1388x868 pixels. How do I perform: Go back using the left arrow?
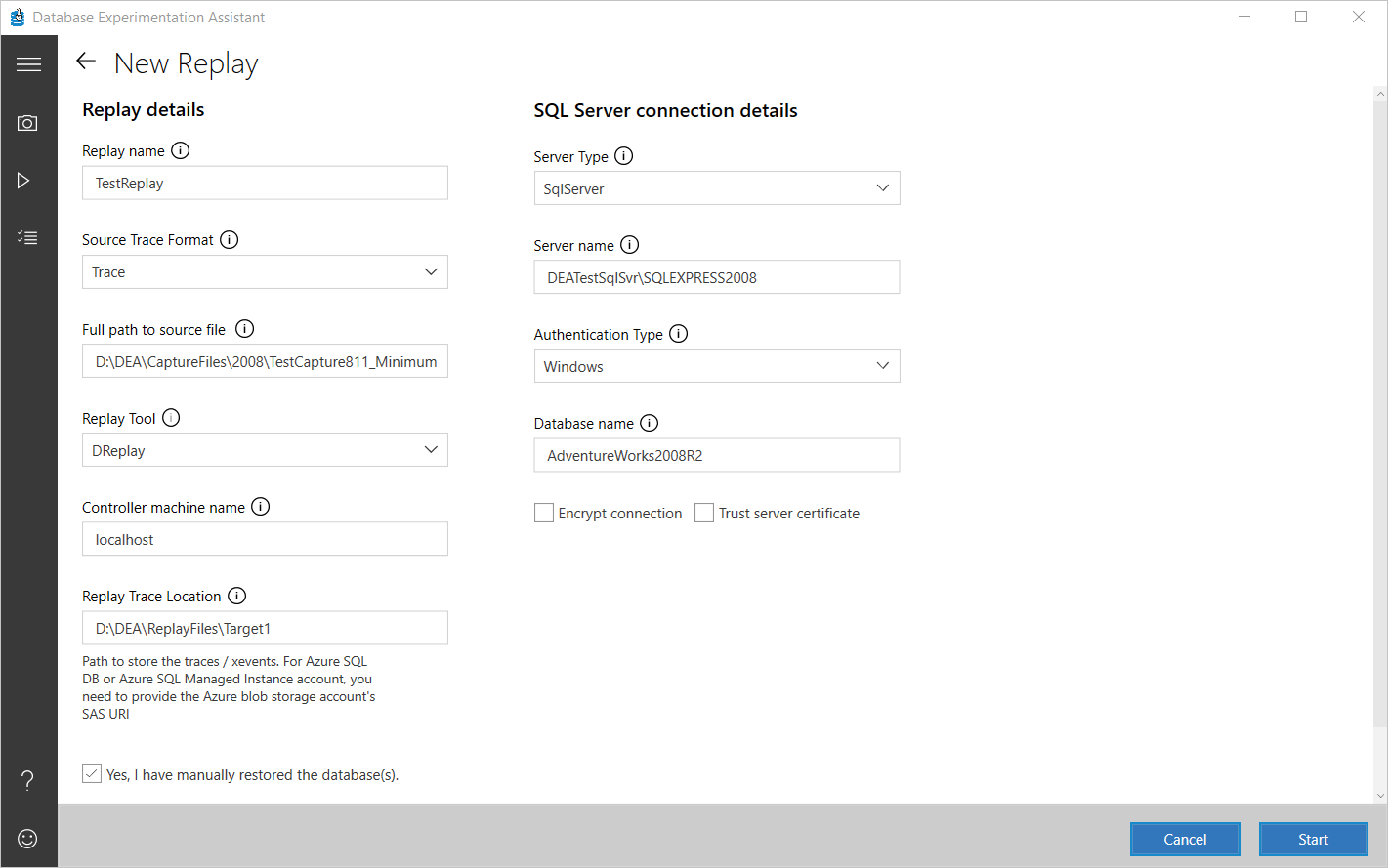tap(86, 62)
